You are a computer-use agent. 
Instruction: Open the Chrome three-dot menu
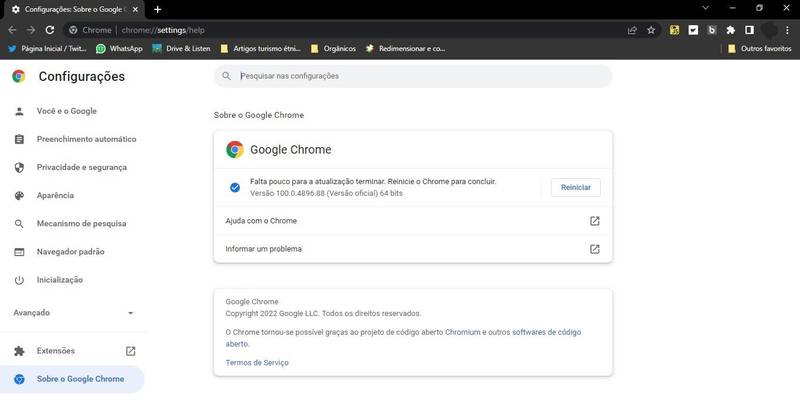pos(787,30)
